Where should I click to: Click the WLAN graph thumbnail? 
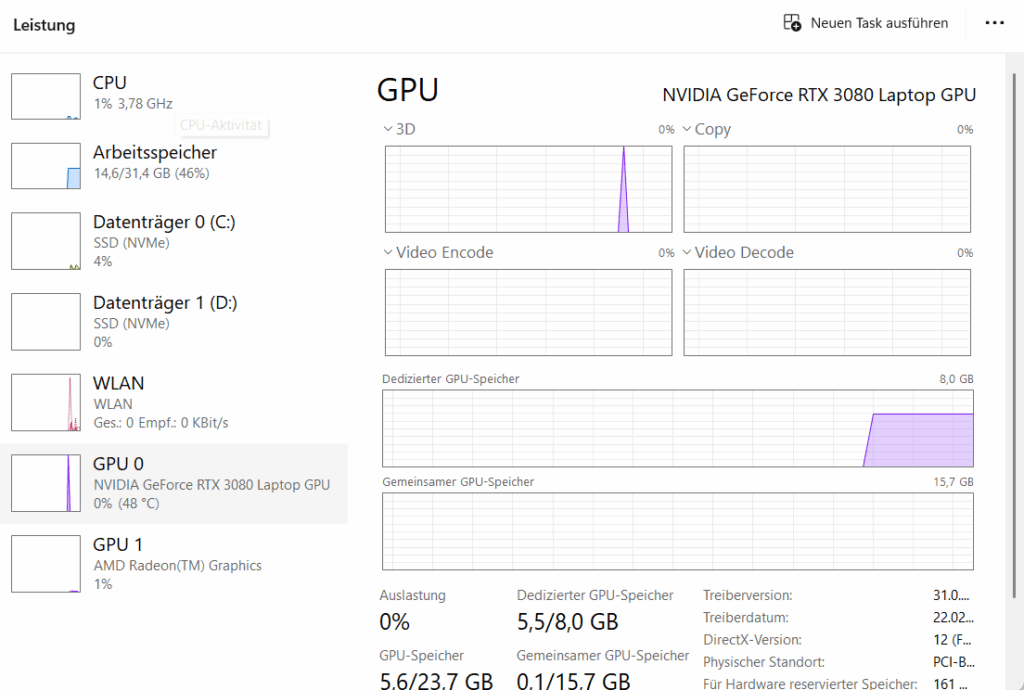tap(45, 402)
